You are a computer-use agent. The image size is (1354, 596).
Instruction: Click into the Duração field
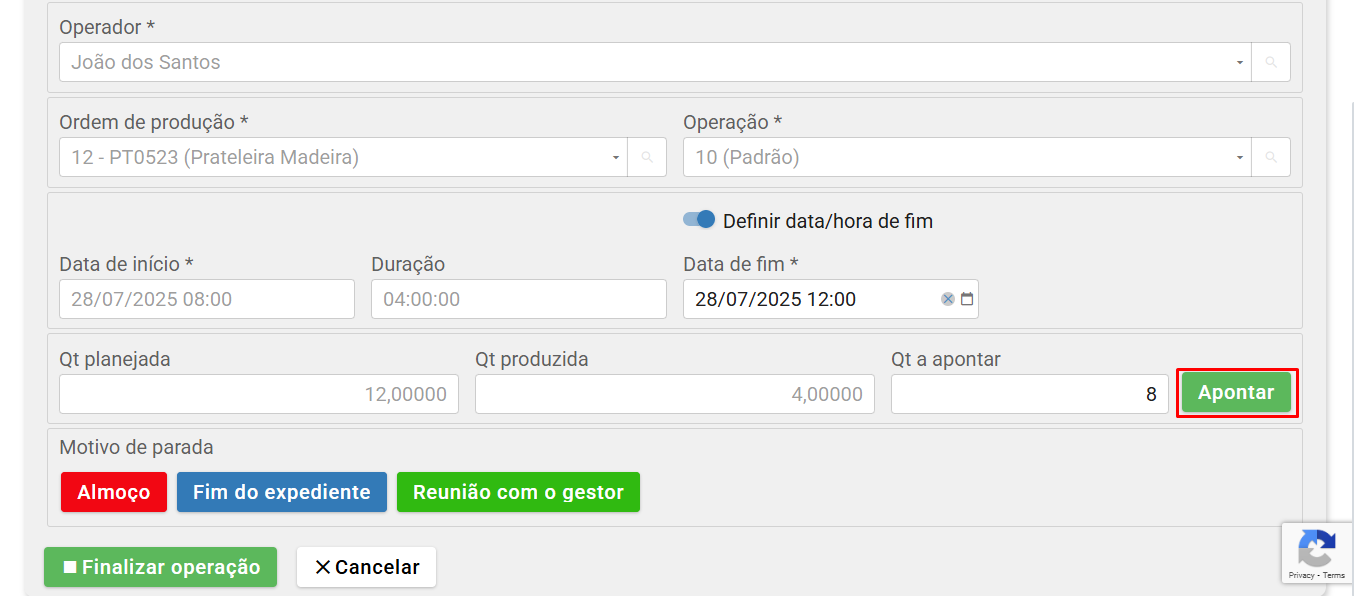point(518,299)
